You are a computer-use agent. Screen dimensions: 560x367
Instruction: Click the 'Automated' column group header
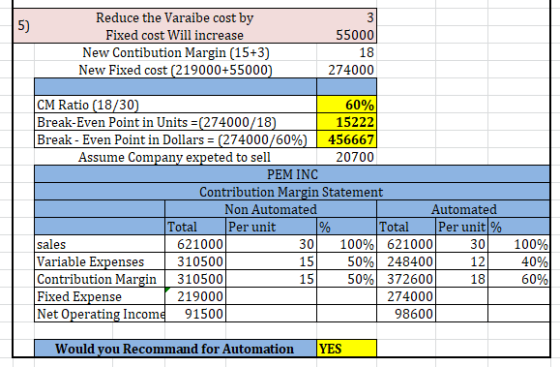point(463,209)
